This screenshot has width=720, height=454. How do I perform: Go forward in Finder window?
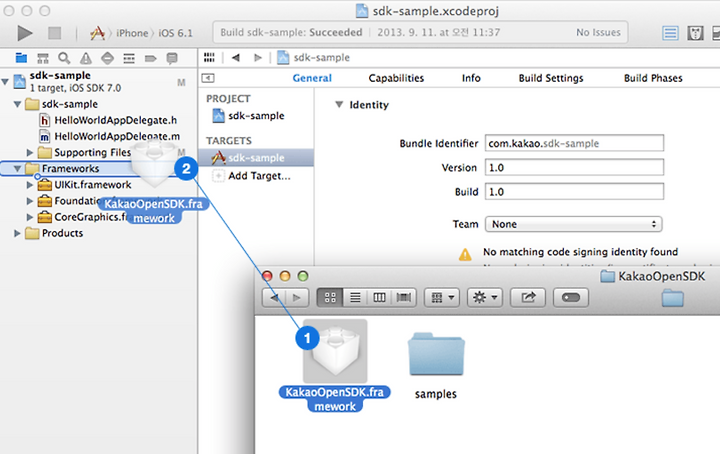297,298
